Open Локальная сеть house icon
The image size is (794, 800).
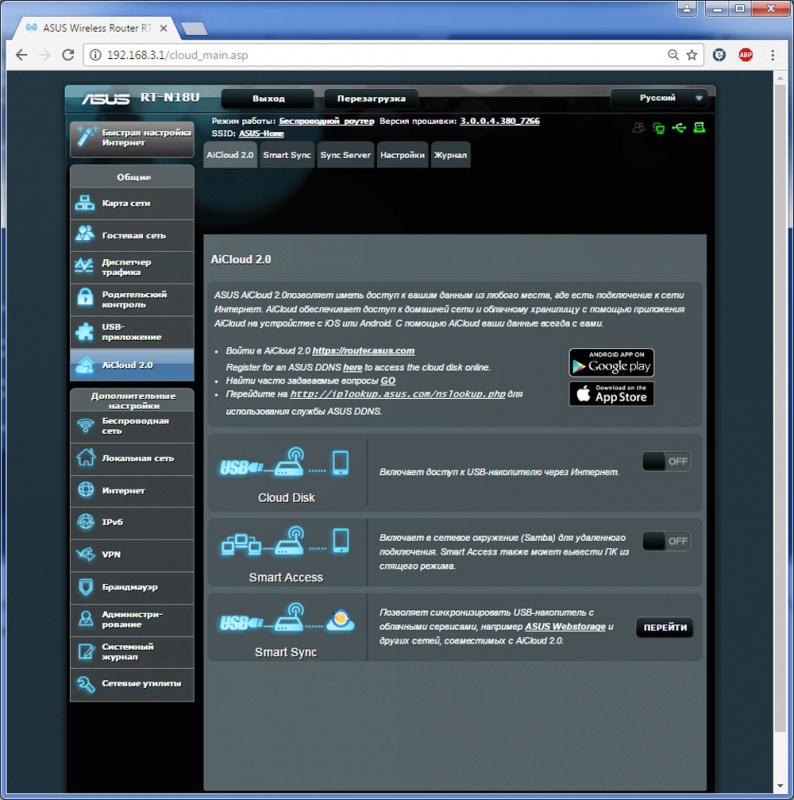click(x=85, y=457)
